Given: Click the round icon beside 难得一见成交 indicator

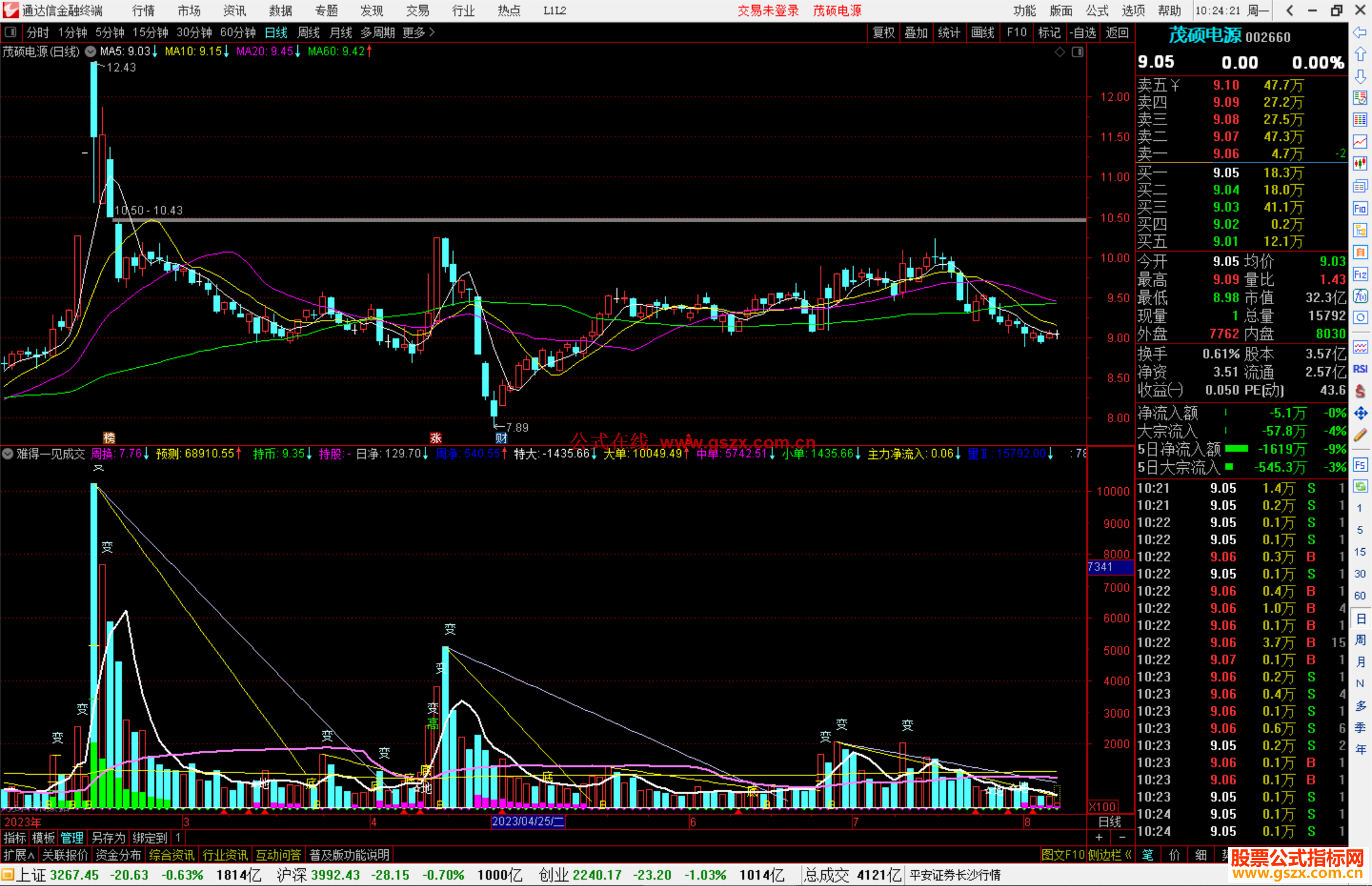Looking at the screenshot, I should (8, 453).
